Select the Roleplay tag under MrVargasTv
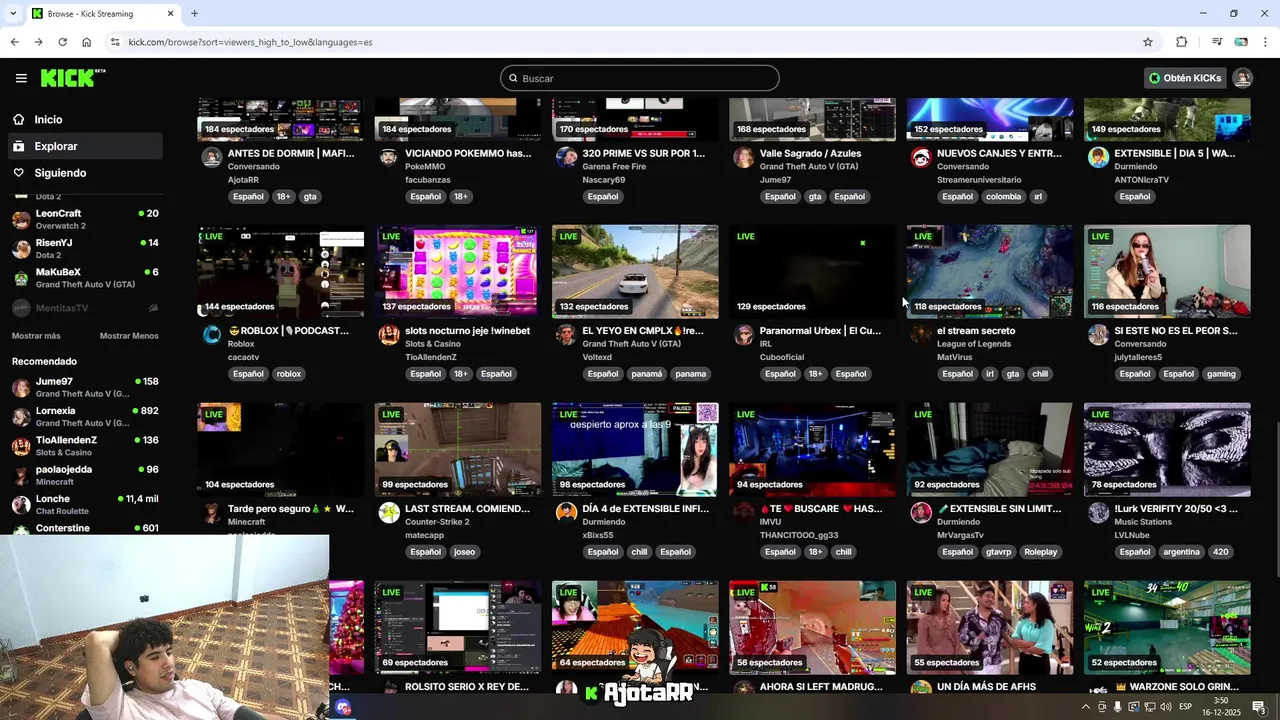 (1040, 552)
